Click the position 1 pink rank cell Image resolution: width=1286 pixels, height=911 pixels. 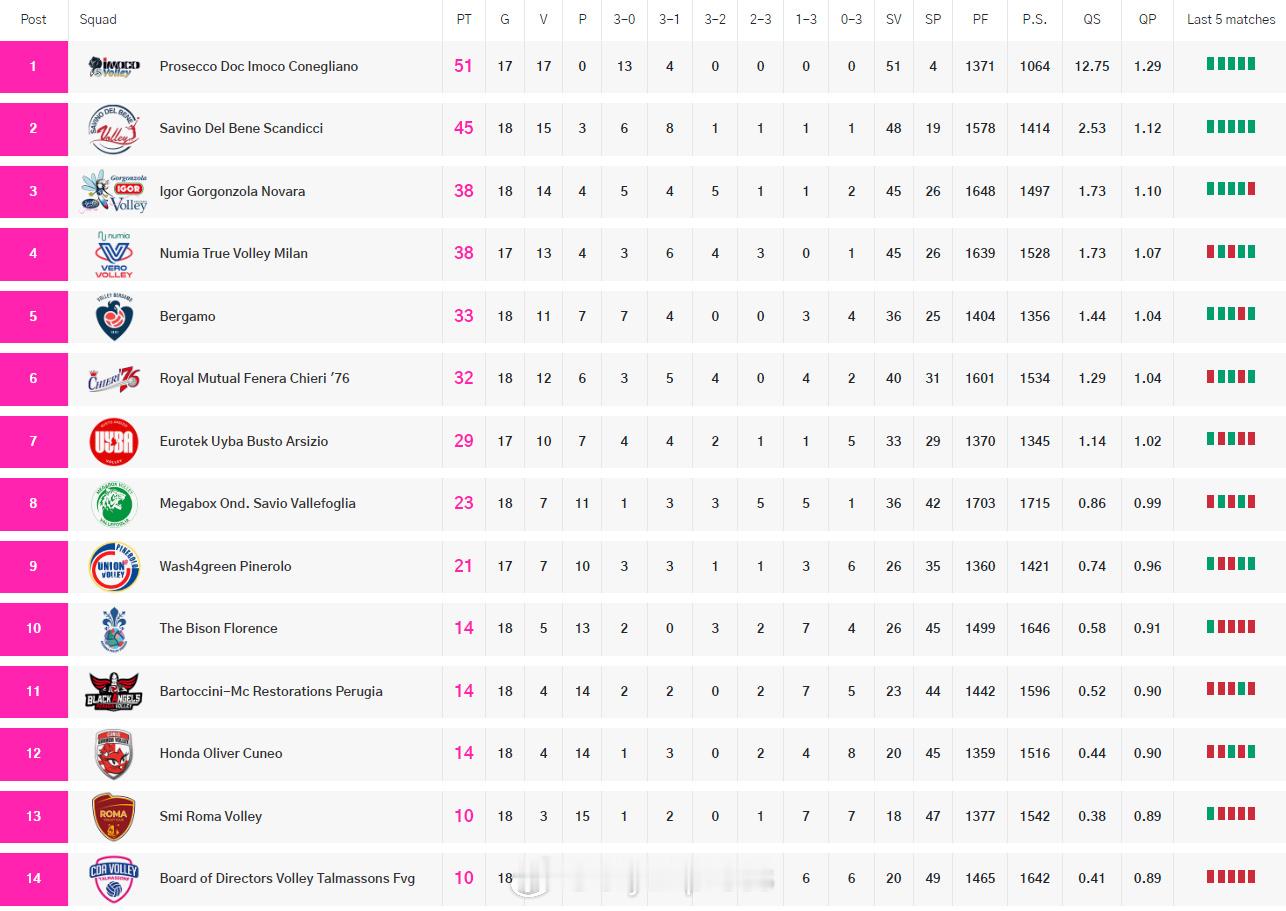[x=33, y=67]
